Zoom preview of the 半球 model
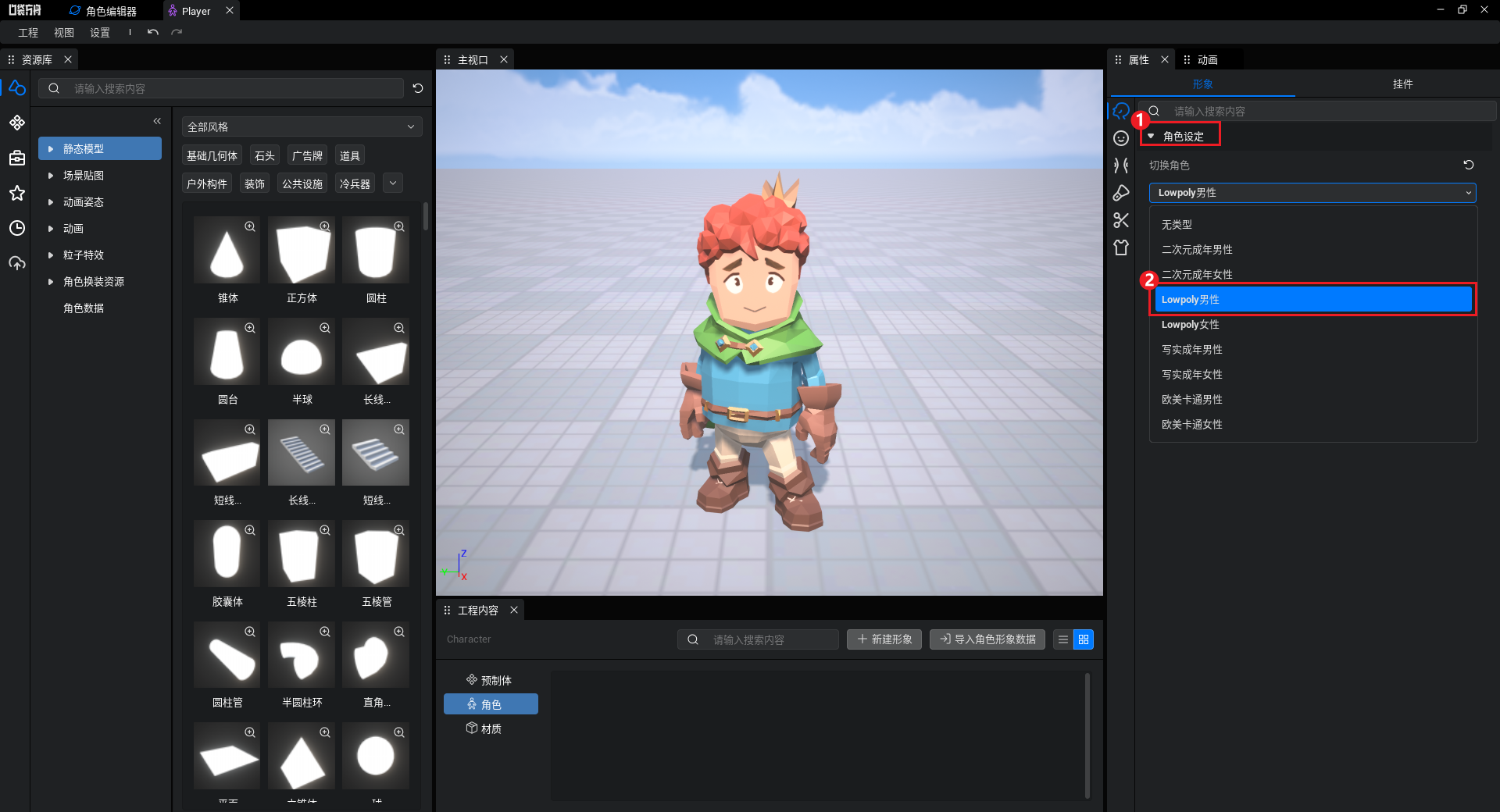This screenshot has height=812, width=1500. 325,328
